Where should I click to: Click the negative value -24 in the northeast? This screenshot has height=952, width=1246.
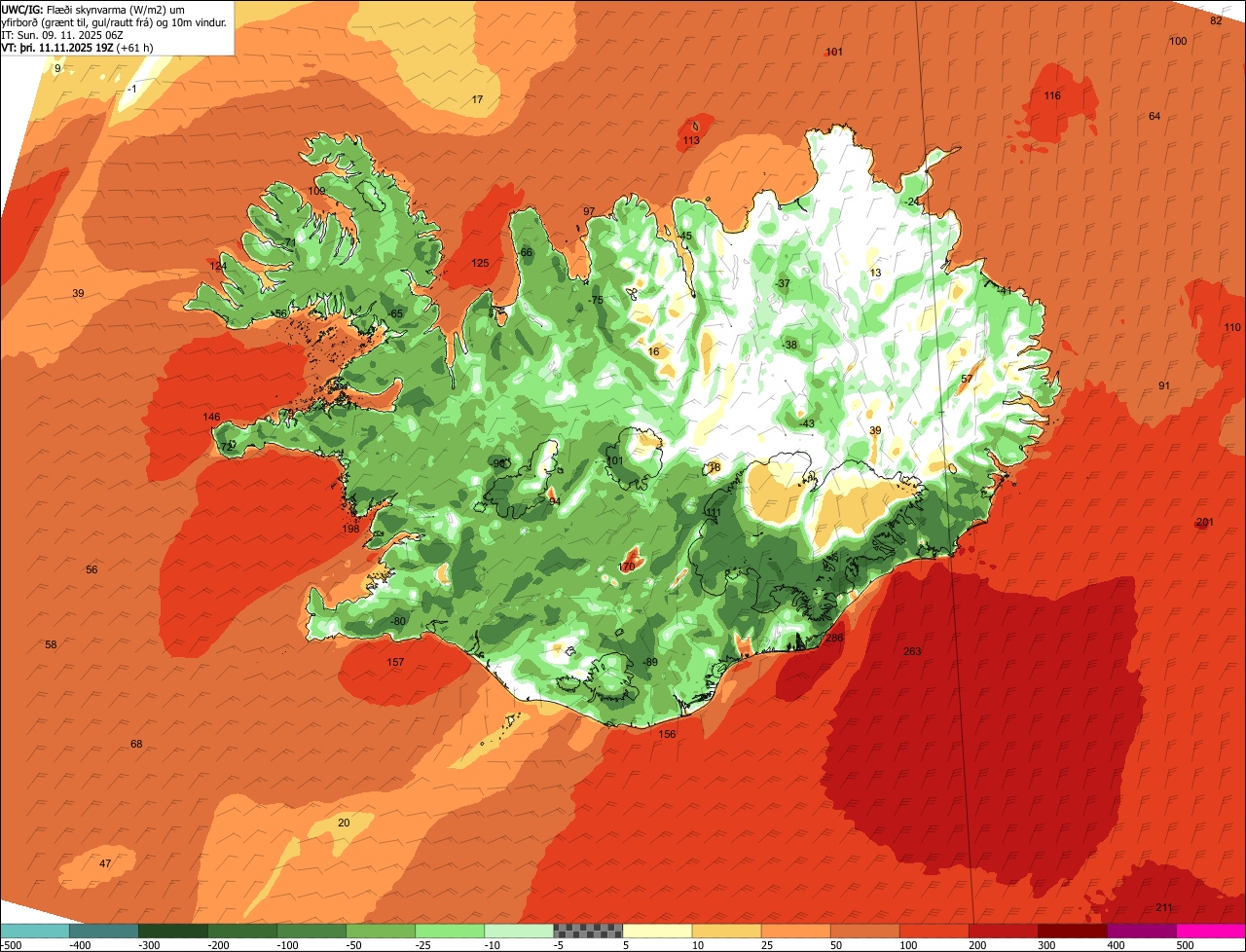tap(911, 201)
